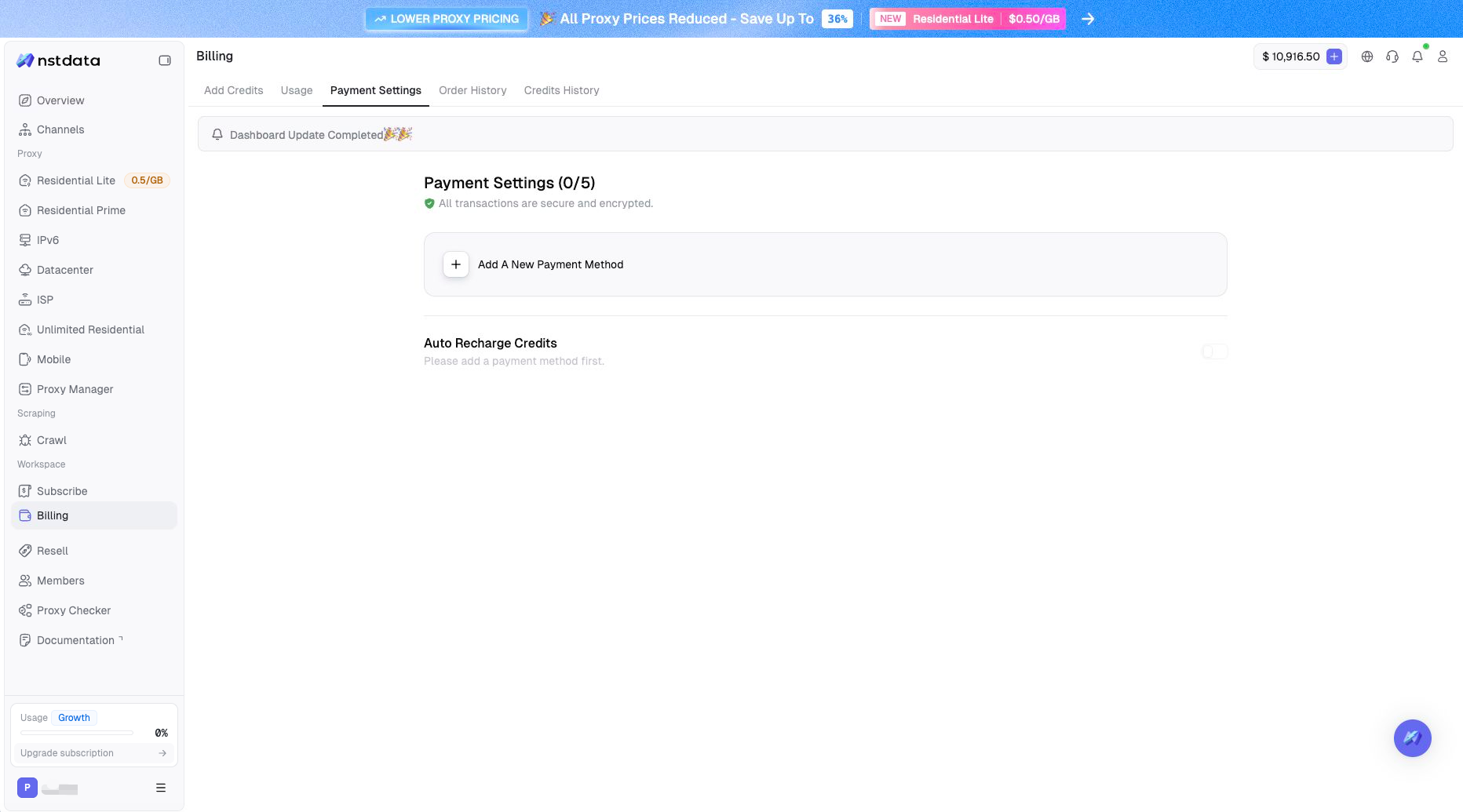This screenshot has width=1463, height=812.
Task: Open Proxy Manager page
Action: pos(94,389)
